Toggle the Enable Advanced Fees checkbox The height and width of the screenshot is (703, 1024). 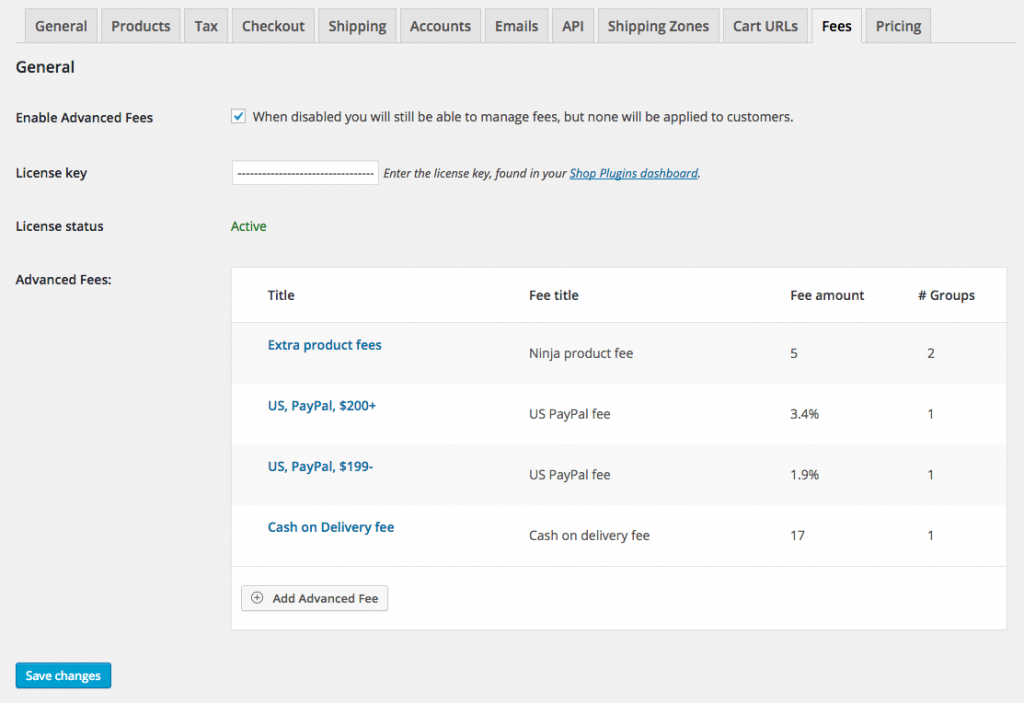[x=238, y=115]
